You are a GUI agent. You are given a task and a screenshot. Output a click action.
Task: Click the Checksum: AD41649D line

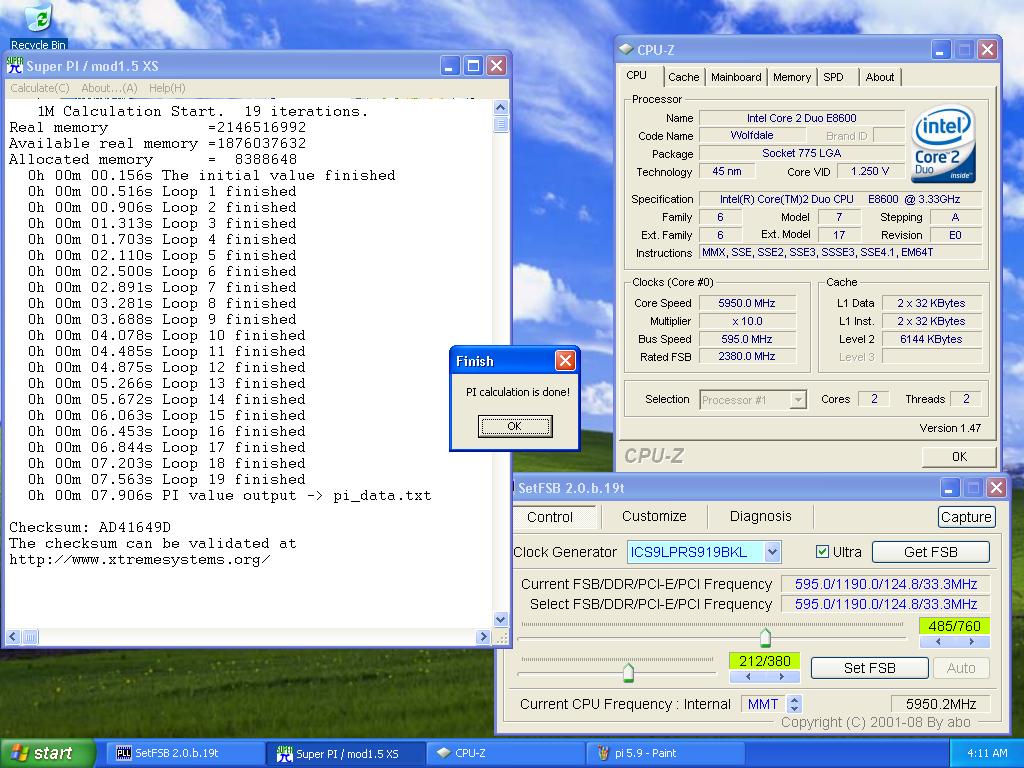pyautogui.click(x=89, y=527)
